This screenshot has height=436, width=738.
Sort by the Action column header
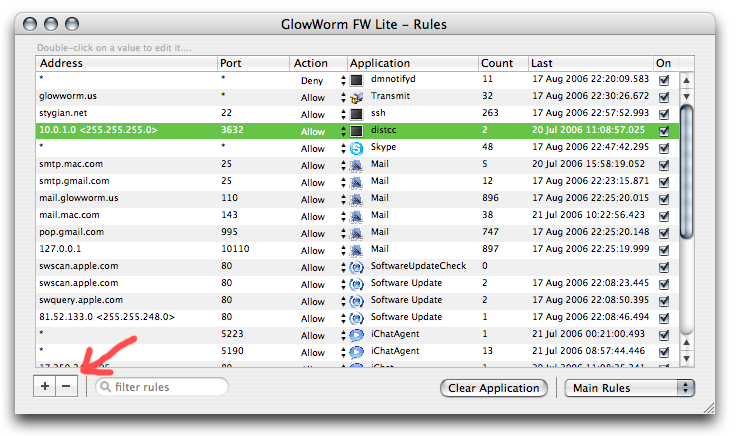tap(319, 63)
